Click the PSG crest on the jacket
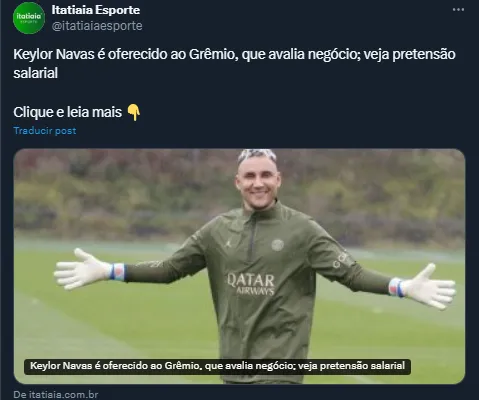The image size is (479, 400). (x=278, y=245)
